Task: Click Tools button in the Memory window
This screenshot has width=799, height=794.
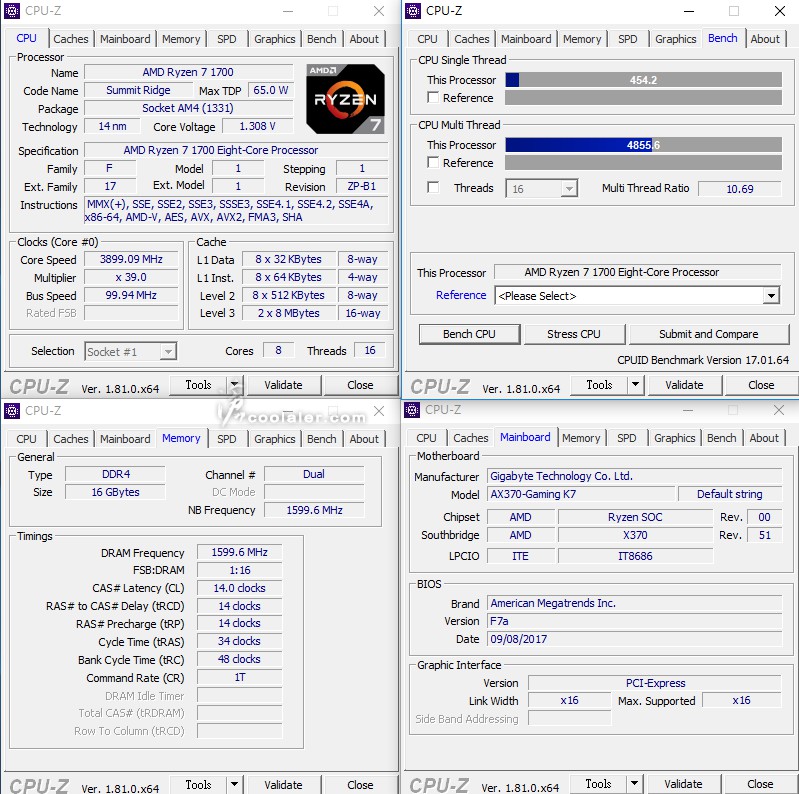Action: [198, 784]
